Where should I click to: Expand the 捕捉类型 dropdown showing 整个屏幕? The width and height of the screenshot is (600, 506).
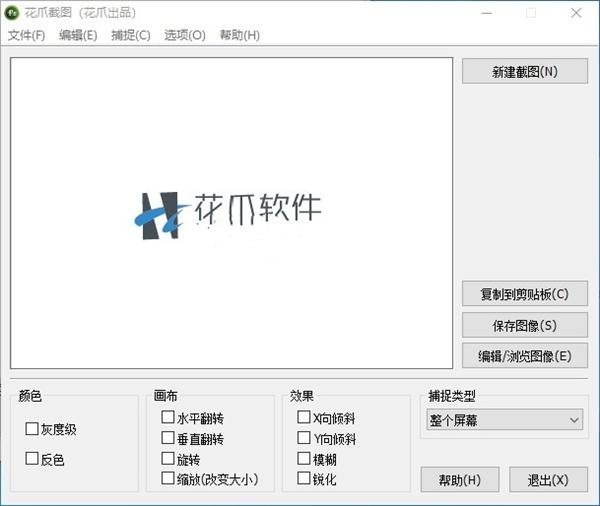point(505,419)
